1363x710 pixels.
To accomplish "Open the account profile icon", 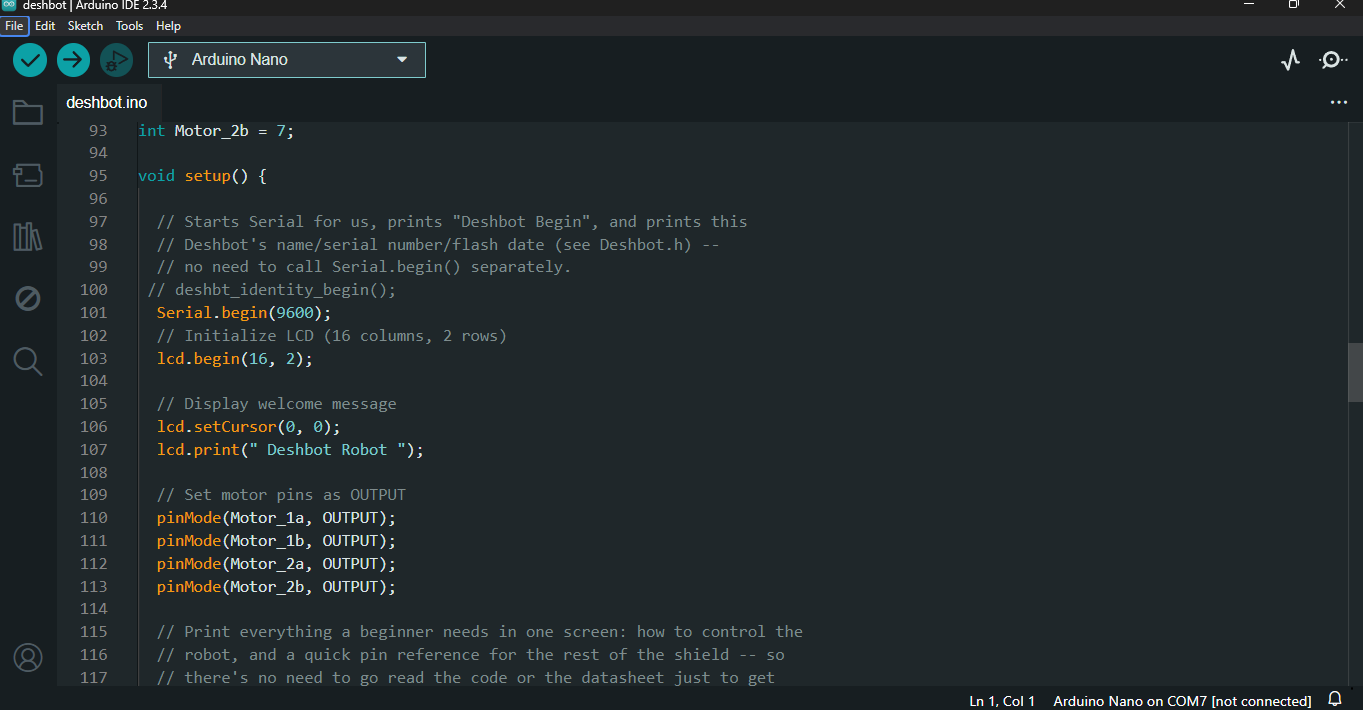I will 28,658.
